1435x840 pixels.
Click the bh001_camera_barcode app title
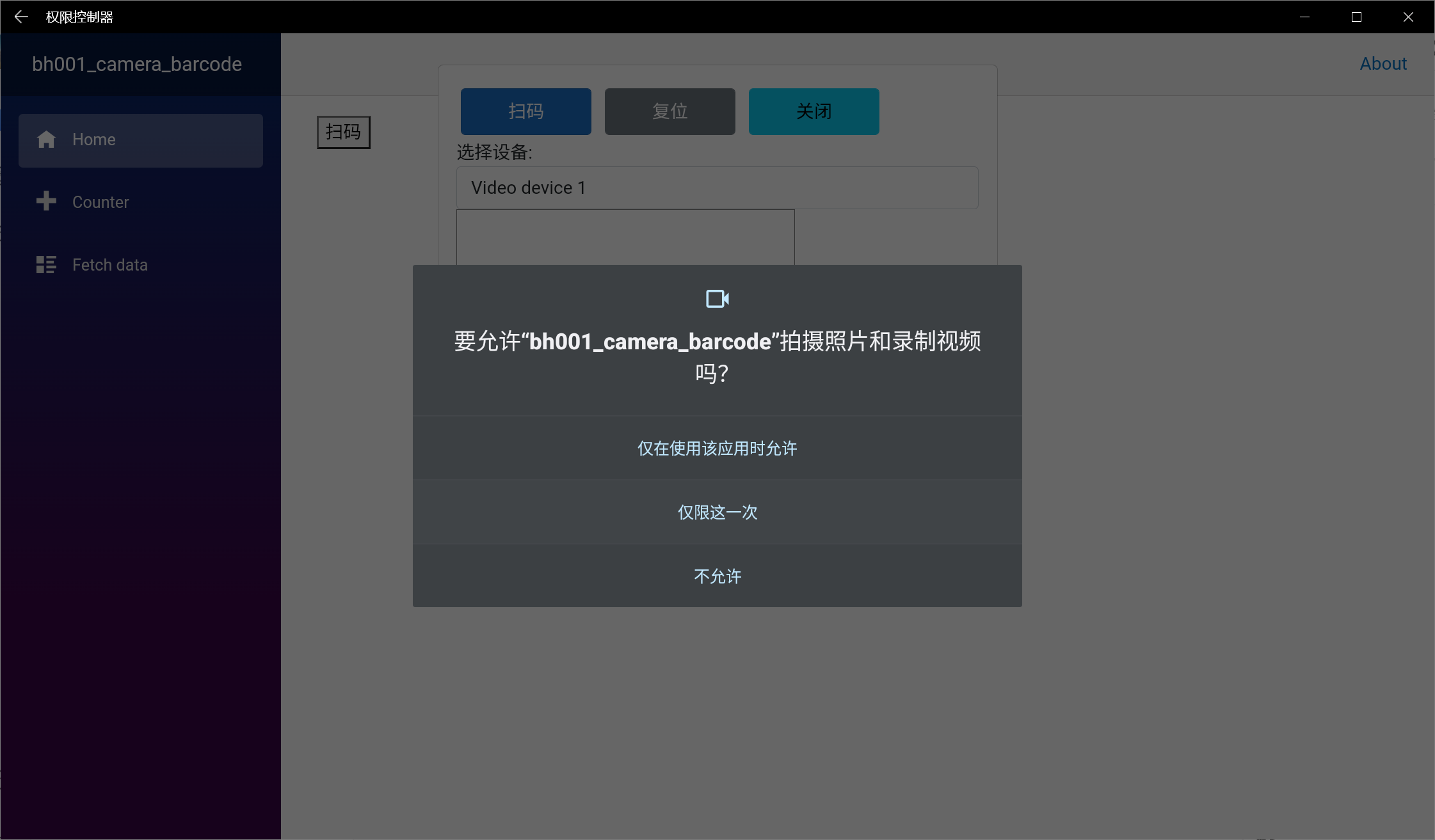click(x=137, y=64)
